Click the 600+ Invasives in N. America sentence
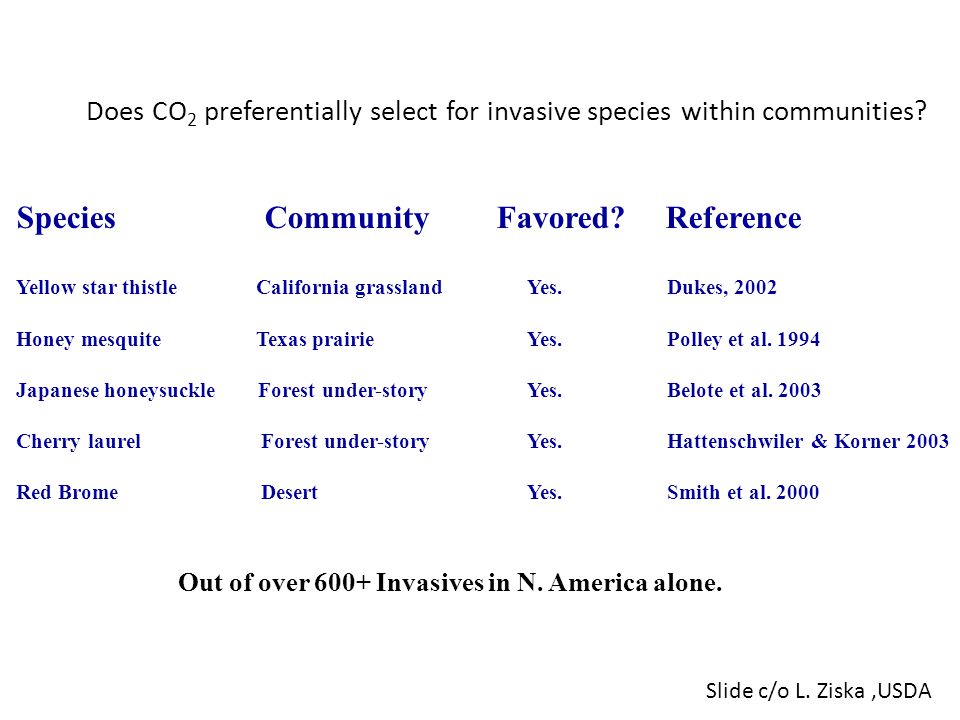Screen dimensions: 960x720 click(x=450, y=582)
